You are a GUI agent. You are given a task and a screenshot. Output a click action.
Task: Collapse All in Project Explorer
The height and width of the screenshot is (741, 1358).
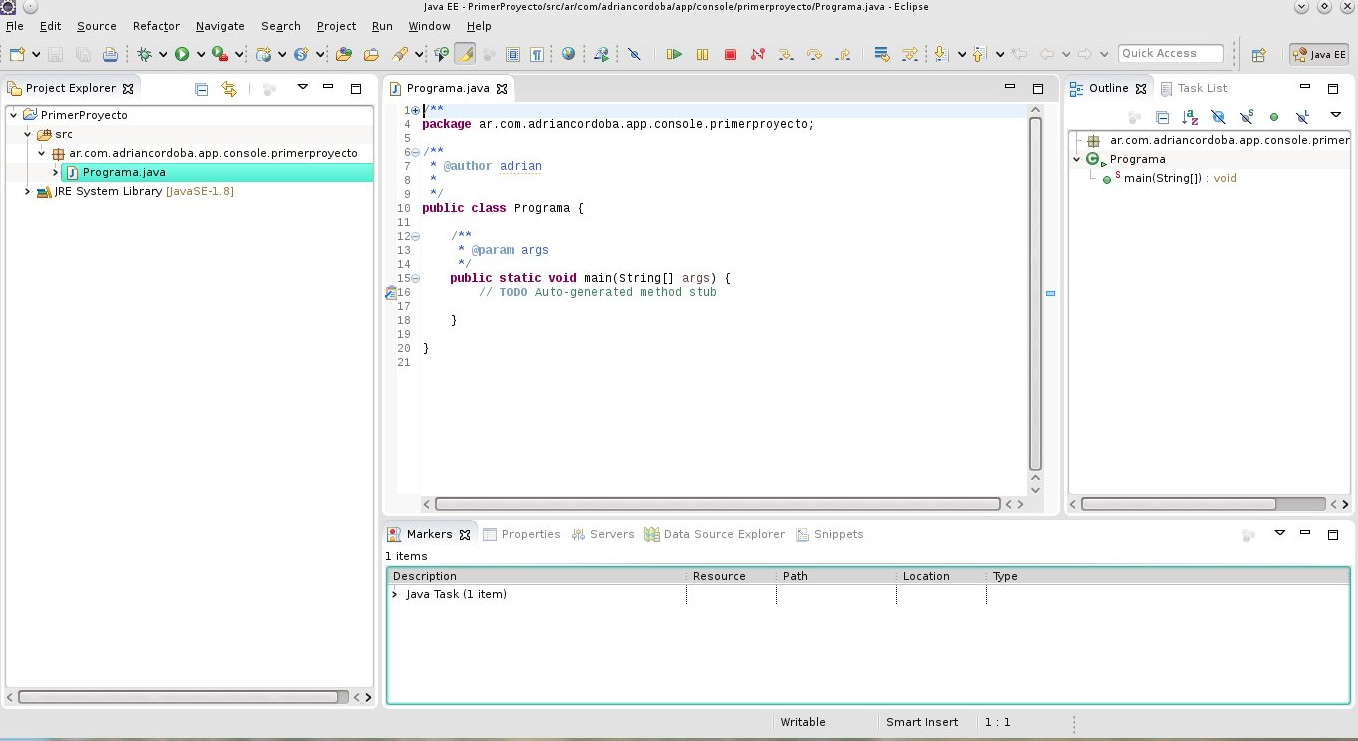pyautogui.click(x=201, y=89)
